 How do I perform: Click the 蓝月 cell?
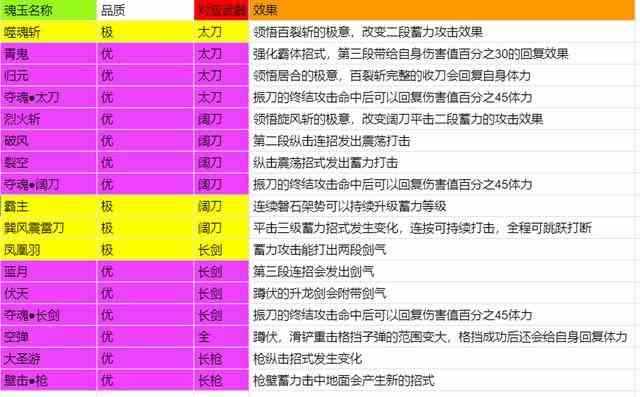(48, 271)
